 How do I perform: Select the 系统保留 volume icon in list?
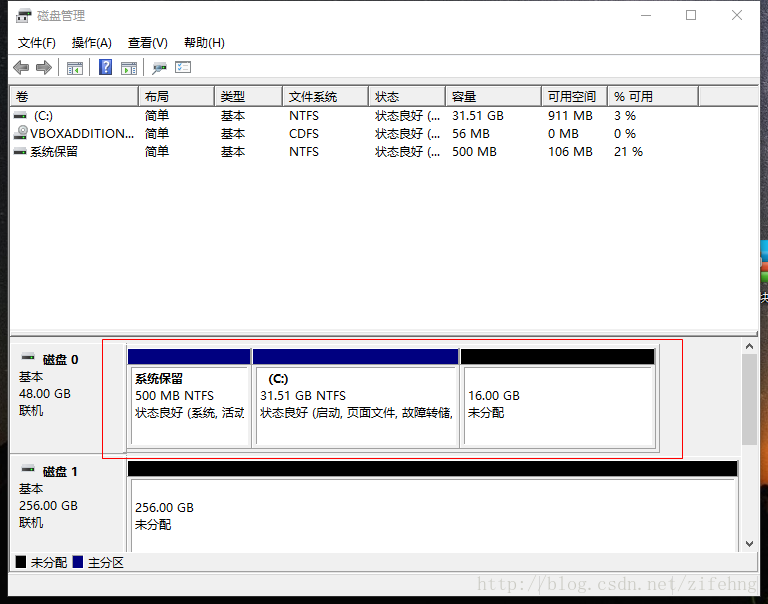(20, 152)
